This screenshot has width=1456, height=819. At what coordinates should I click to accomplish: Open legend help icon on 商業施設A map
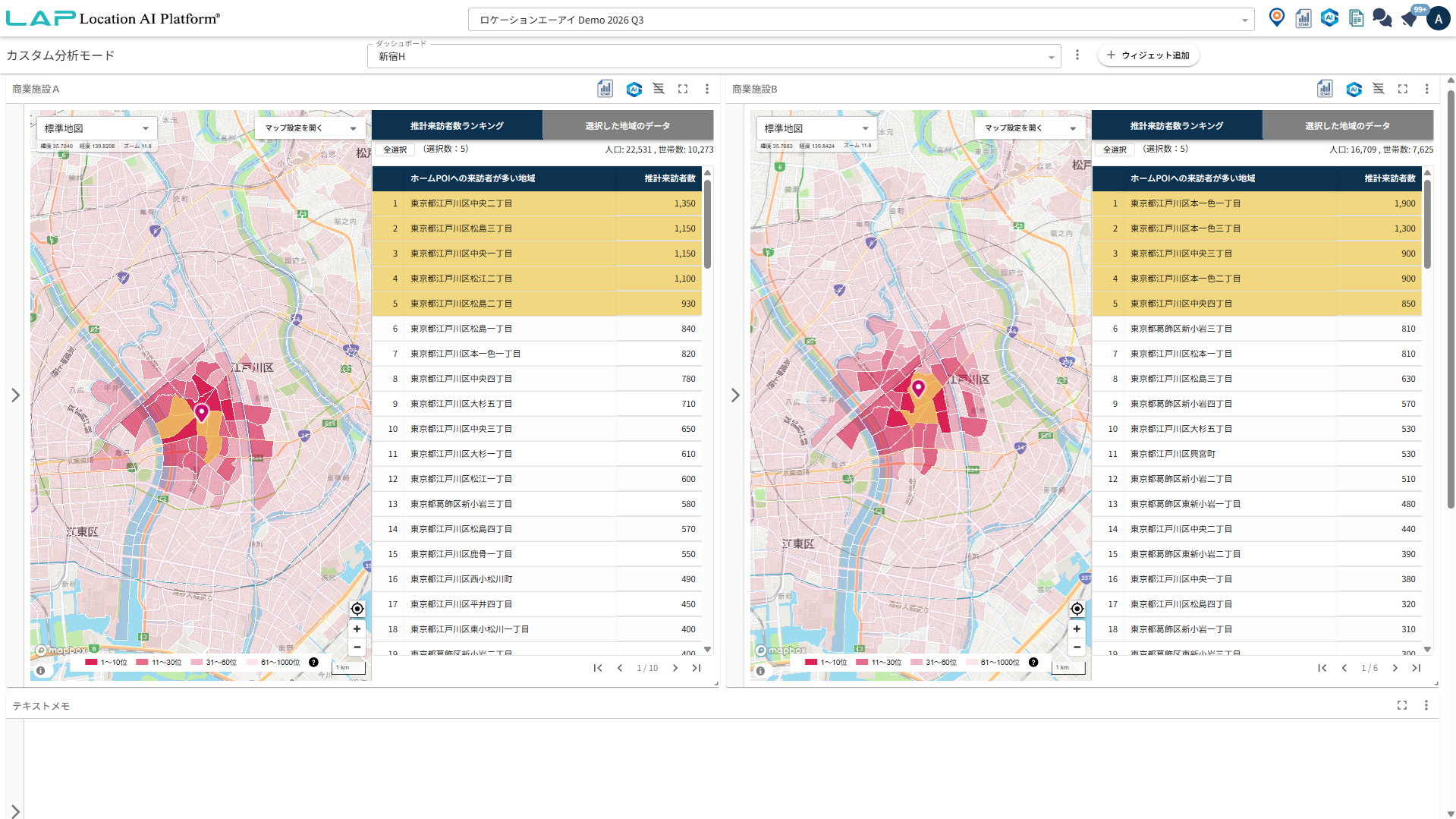click(x=313, y=662)
